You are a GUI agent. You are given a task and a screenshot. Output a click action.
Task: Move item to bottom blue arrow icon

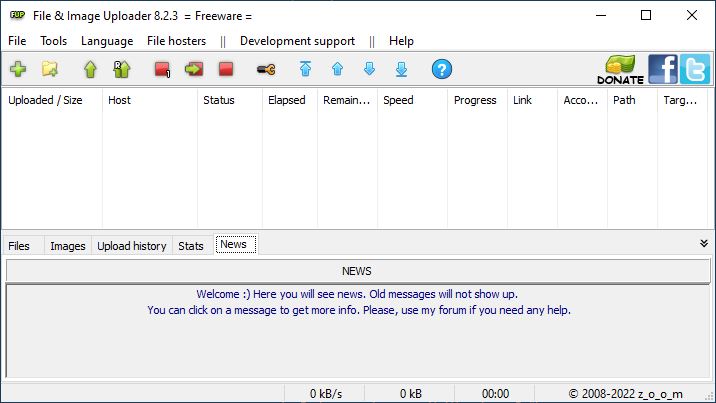point(401,69)
